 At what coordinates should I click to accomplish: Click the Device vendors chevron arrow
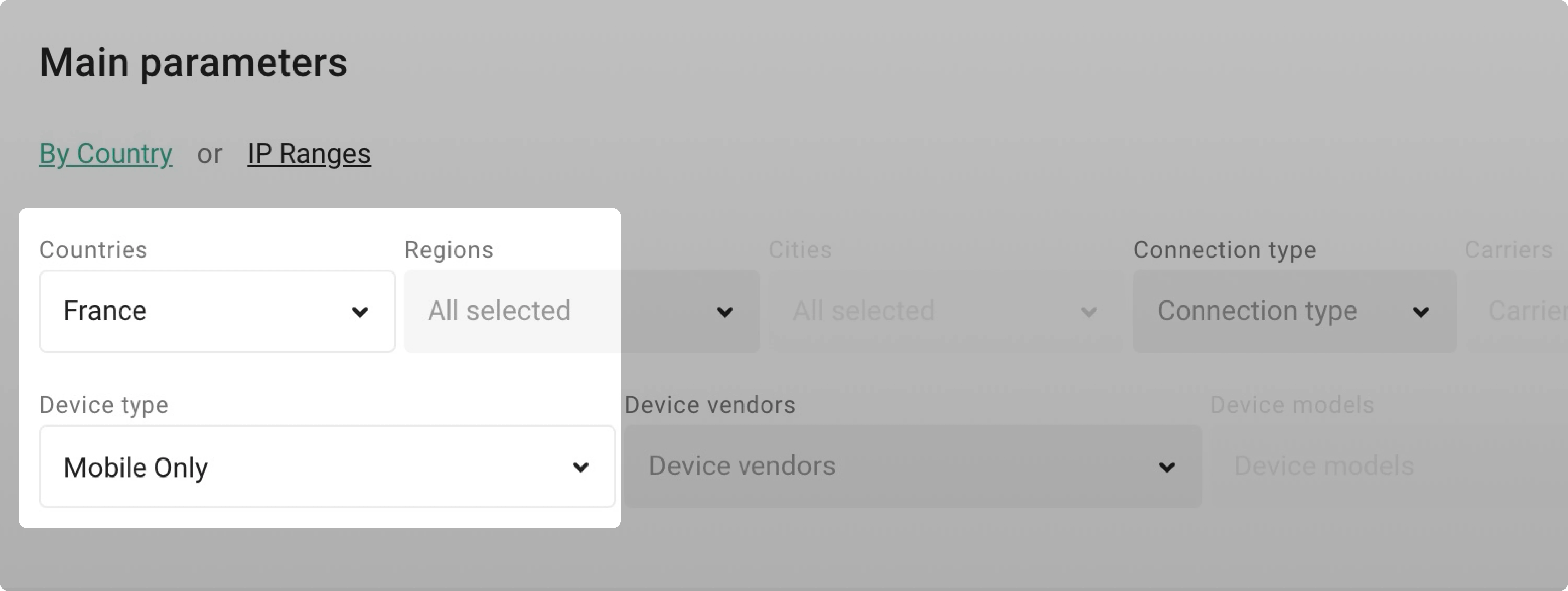1166,467
